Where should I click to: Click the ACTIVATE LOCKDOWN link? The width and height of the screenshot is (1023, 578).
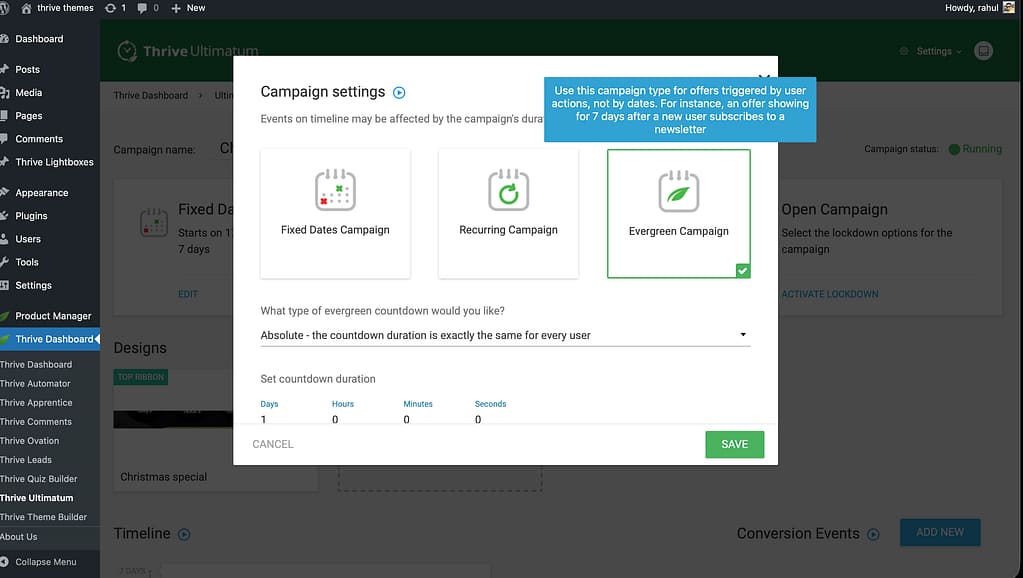[829, 294]
